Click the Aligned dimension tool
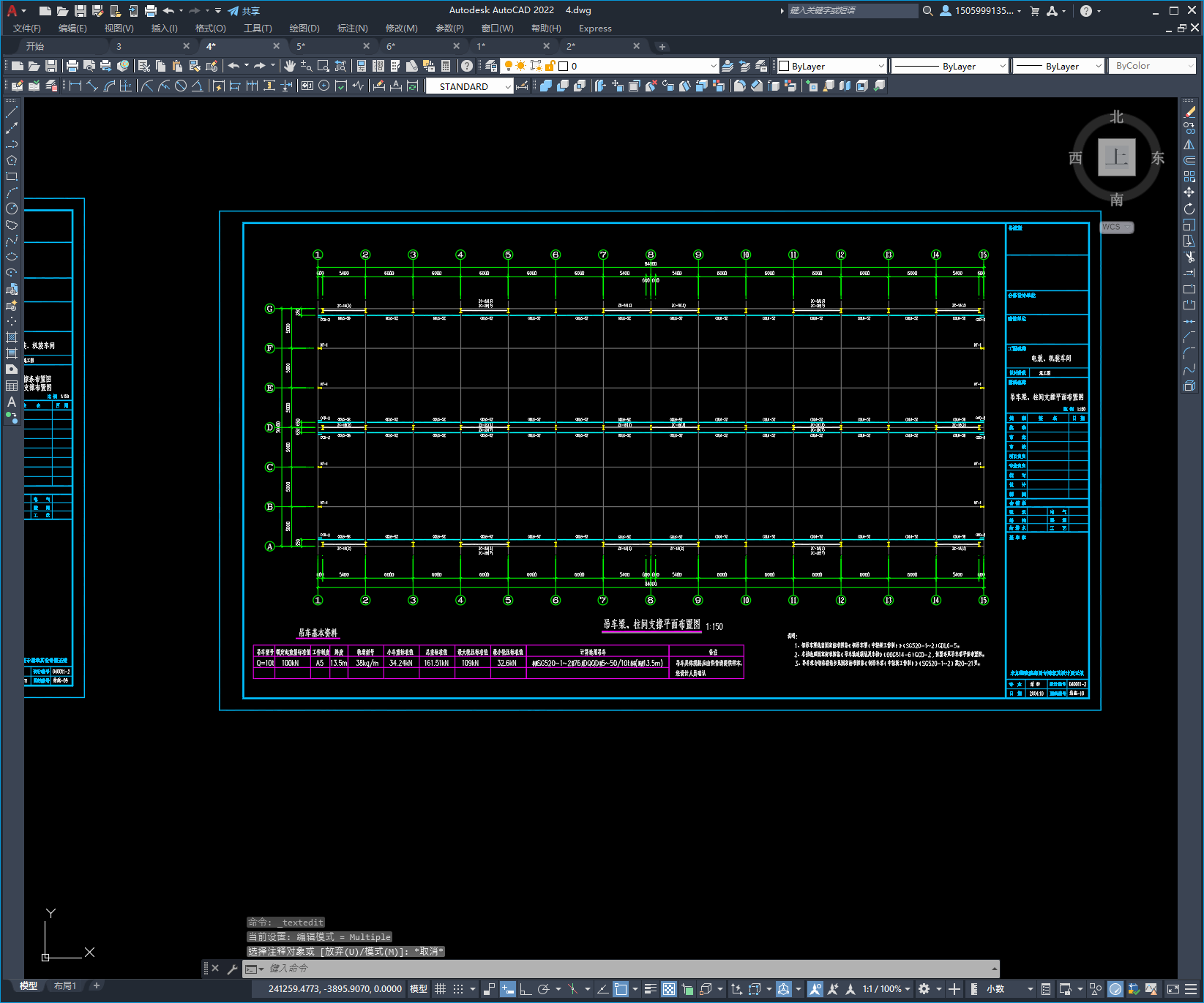Viewport: 1204px width, 1003px height. [92, 86]
